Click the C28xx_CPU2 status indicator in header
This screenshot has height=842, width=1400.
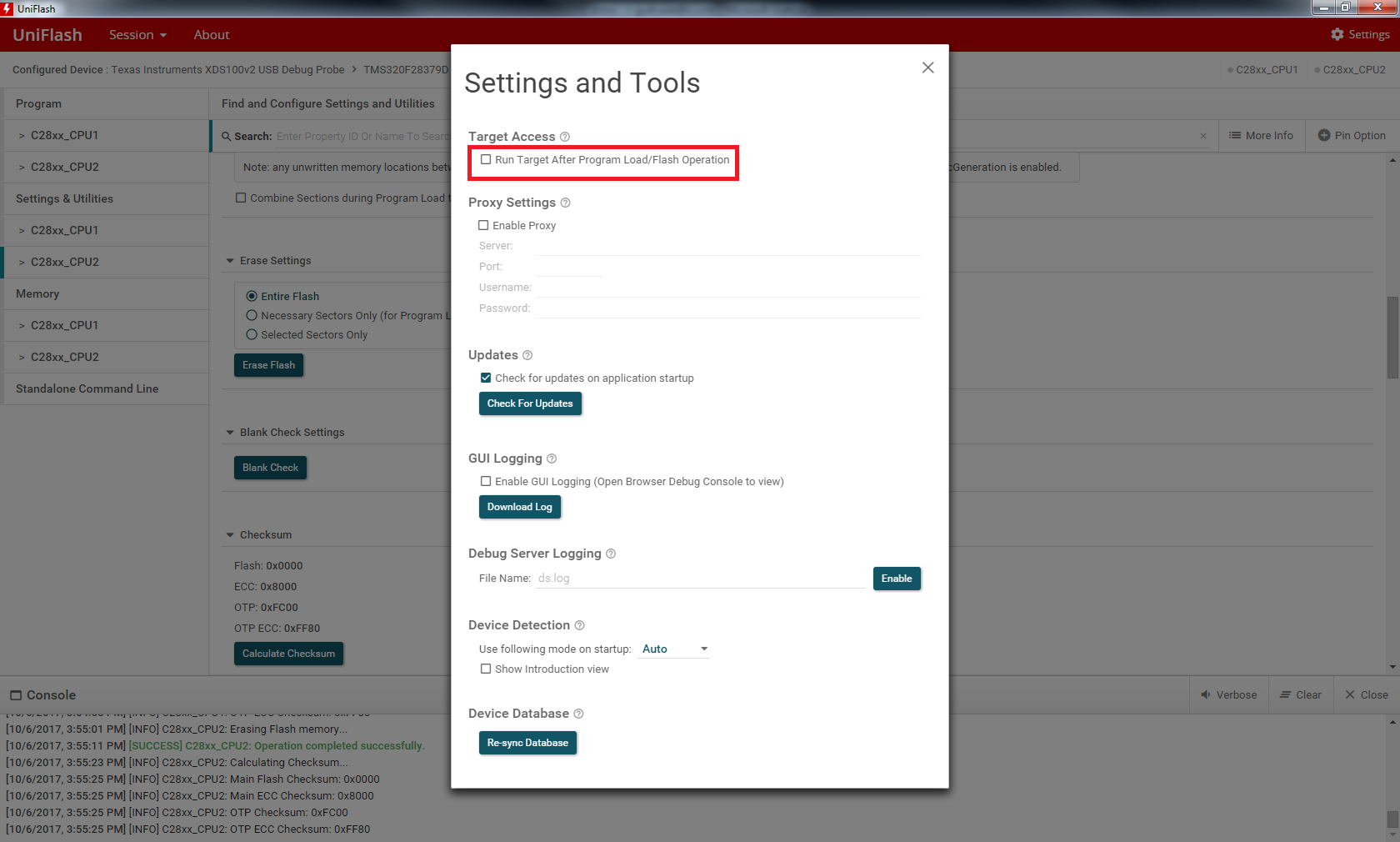click(x=1350, y=70)
